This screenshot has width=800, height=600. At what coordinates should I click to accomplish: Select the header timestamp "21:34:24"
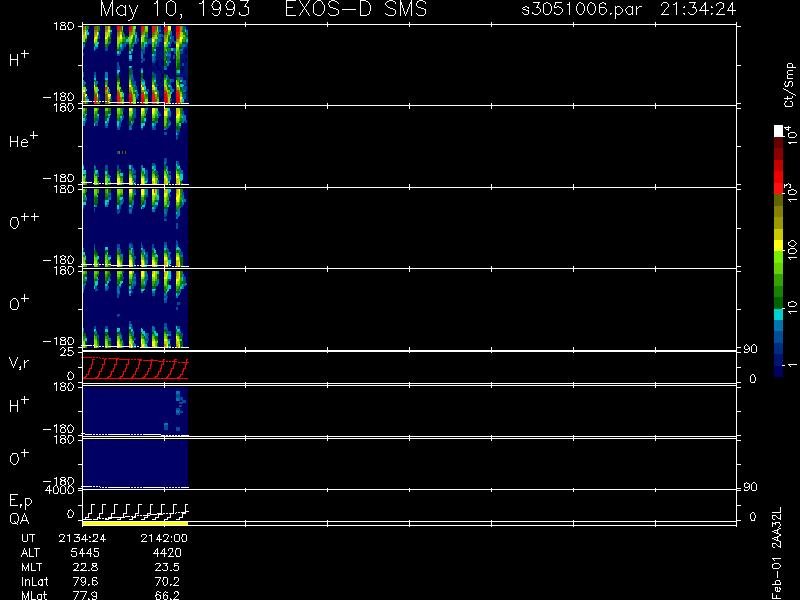(698, 9)
